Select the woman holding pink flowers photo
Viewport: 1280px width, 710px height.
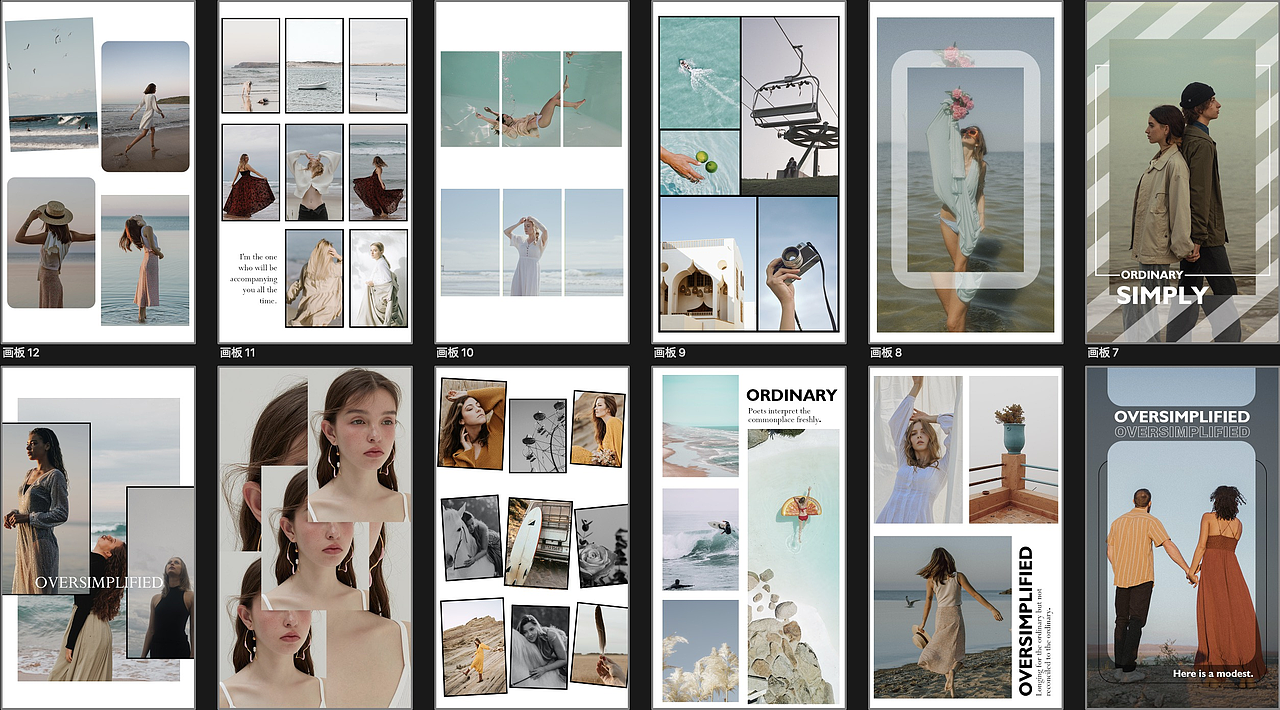pos(965,170)
